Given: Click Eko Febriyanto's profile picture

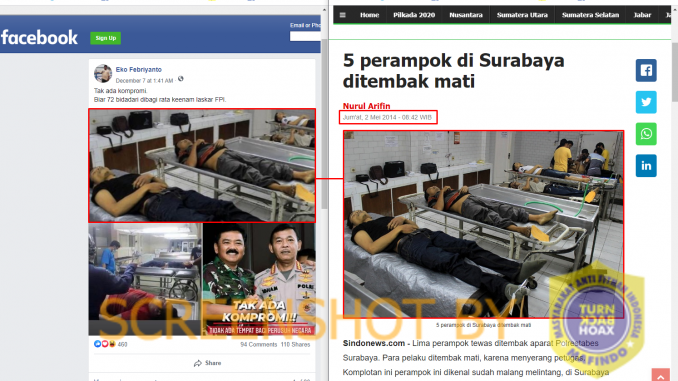Looking at the screenshot, I should [x=103, y=74].
